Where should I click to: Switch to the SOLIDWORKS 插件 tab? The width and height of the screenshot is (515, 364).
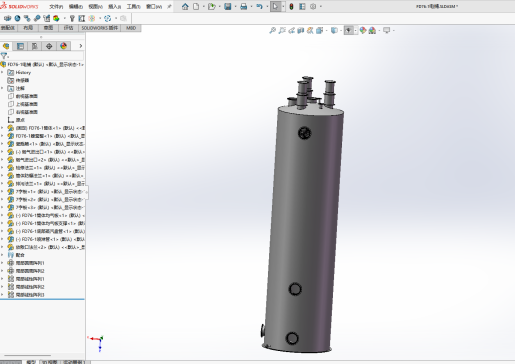coord(100,28)
